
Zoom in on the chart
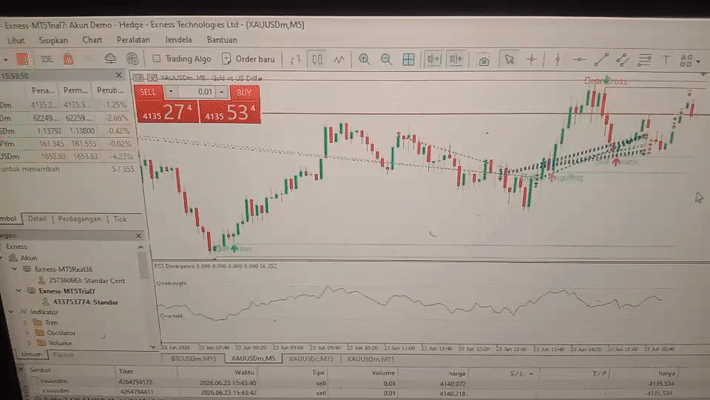[x=364, y=59]
